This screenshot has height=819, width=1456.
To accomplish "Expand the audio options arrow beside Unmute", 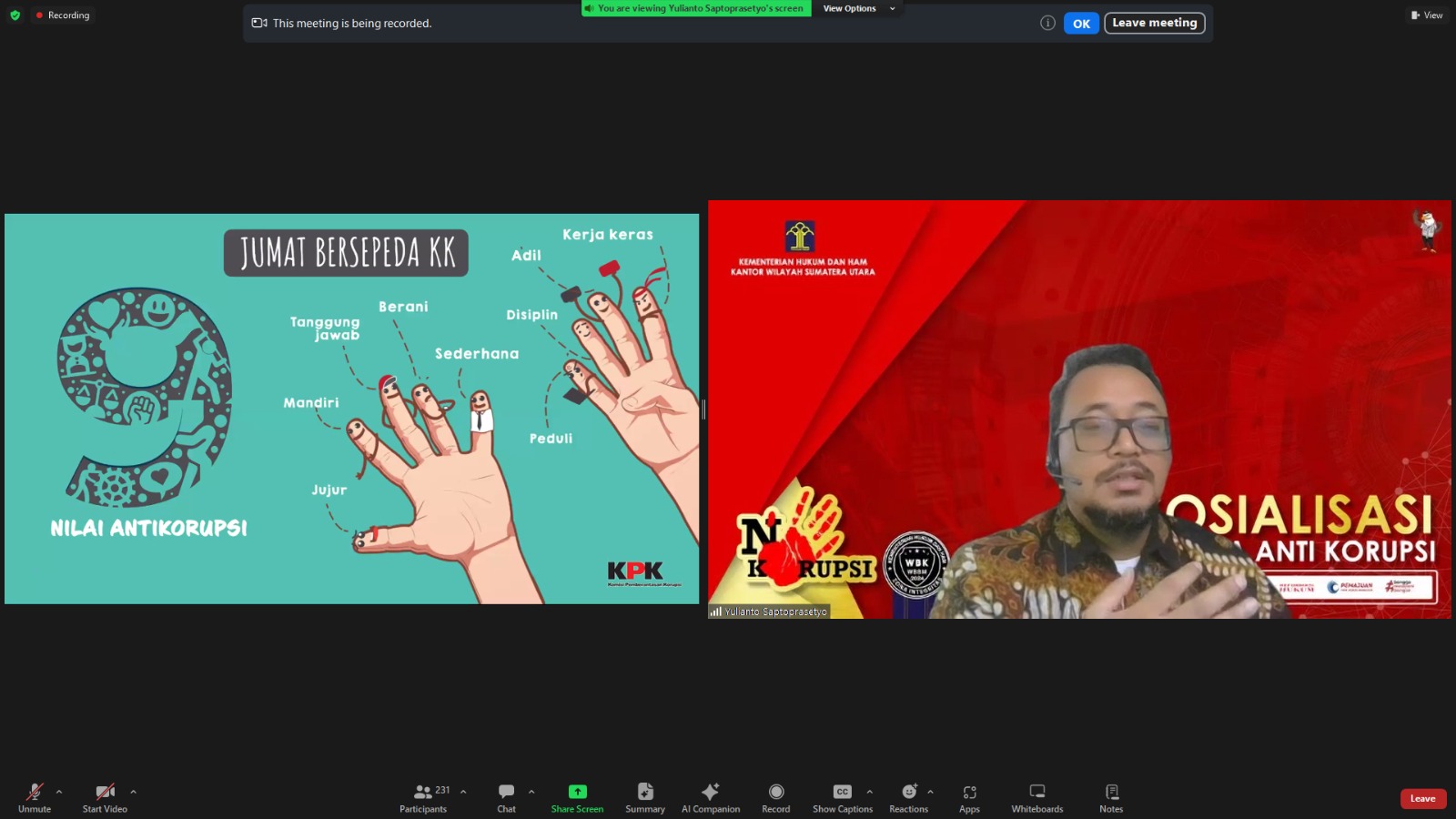I will click(59, 792).
